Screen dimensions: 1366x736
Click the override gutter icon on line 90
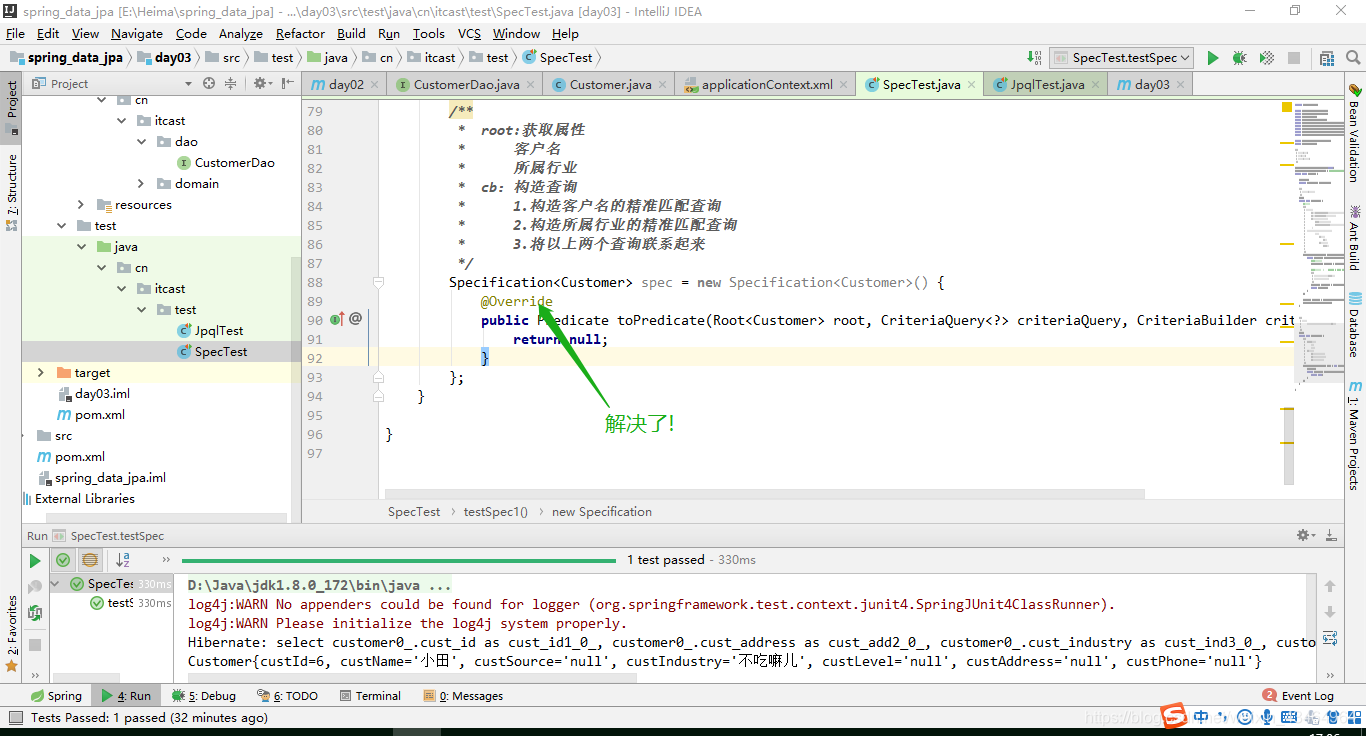[x=337, y=319]
